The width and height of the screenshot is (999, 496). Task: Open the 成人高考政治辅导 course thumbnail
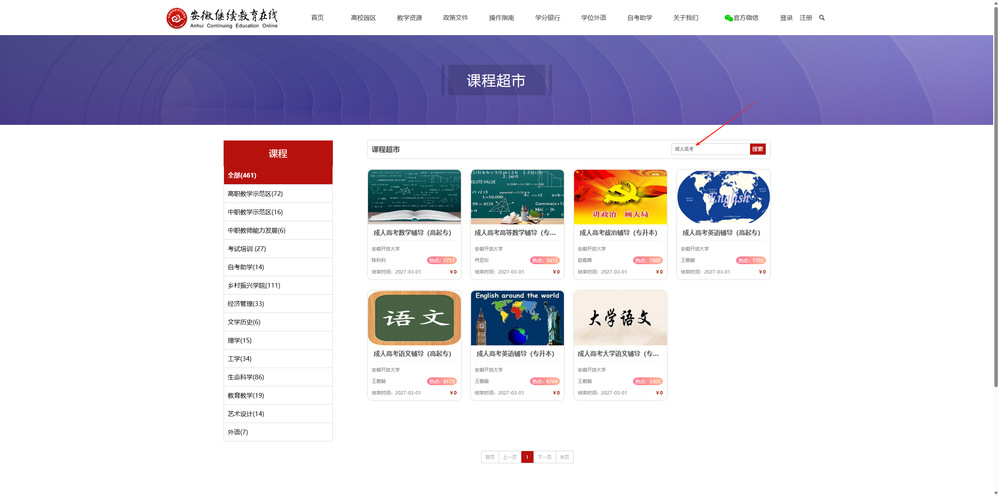pos(620,196)
